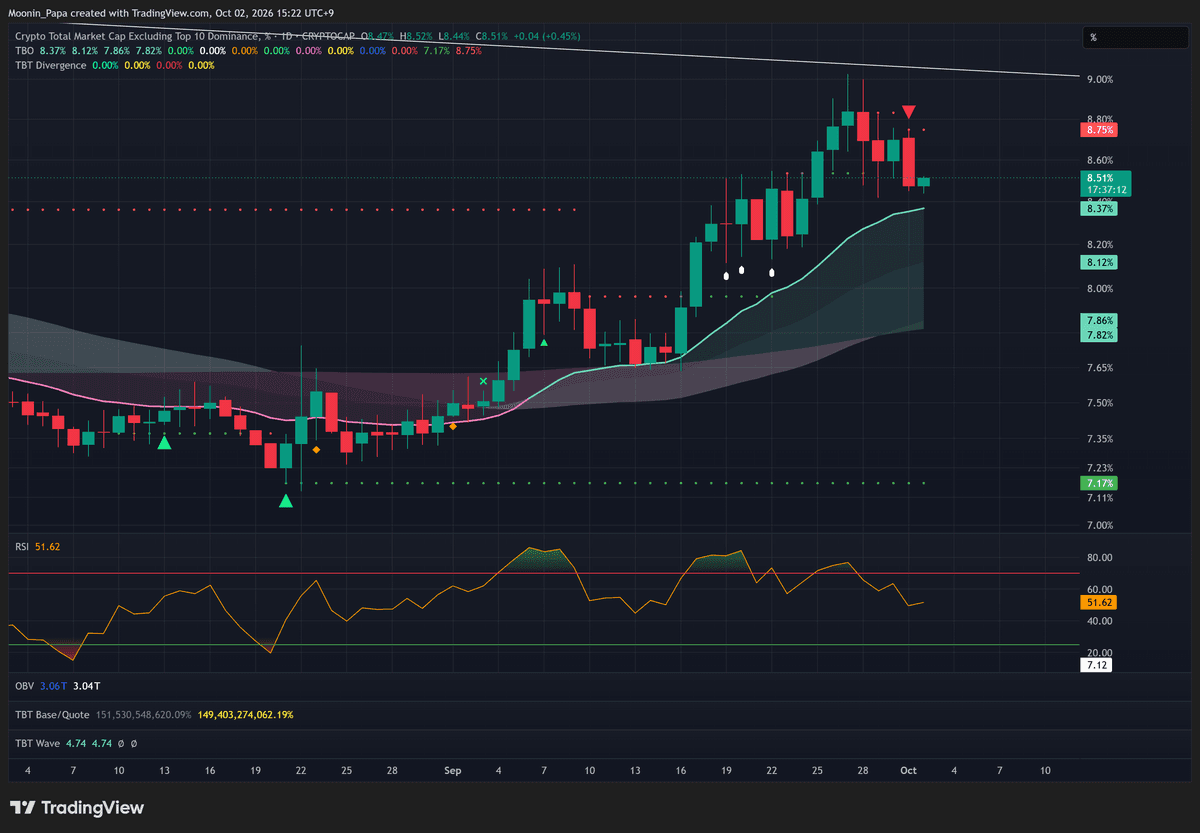Click the 'Moonin_Papa created with TradingView.com' header text

pyautogui.click(x=108, y=13)
